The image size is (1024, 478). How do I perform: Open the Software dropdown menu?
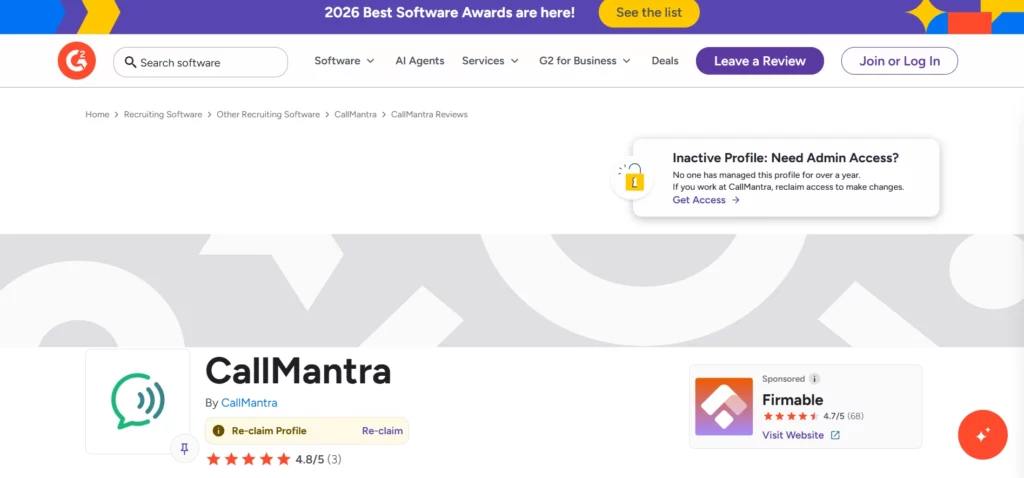[344, 61]
